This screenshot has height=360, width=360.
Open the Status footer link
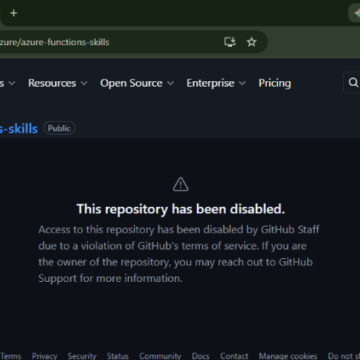point(118,356)
